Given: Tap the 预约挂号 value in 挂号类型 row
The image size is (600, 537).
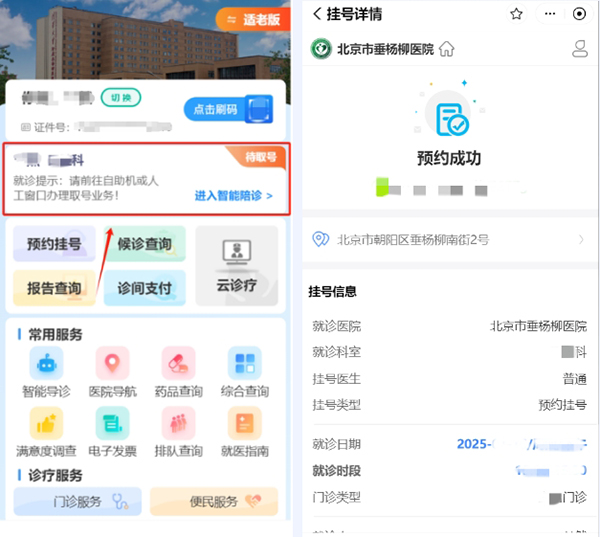Looking at the screenshot, I should (562, 405).
